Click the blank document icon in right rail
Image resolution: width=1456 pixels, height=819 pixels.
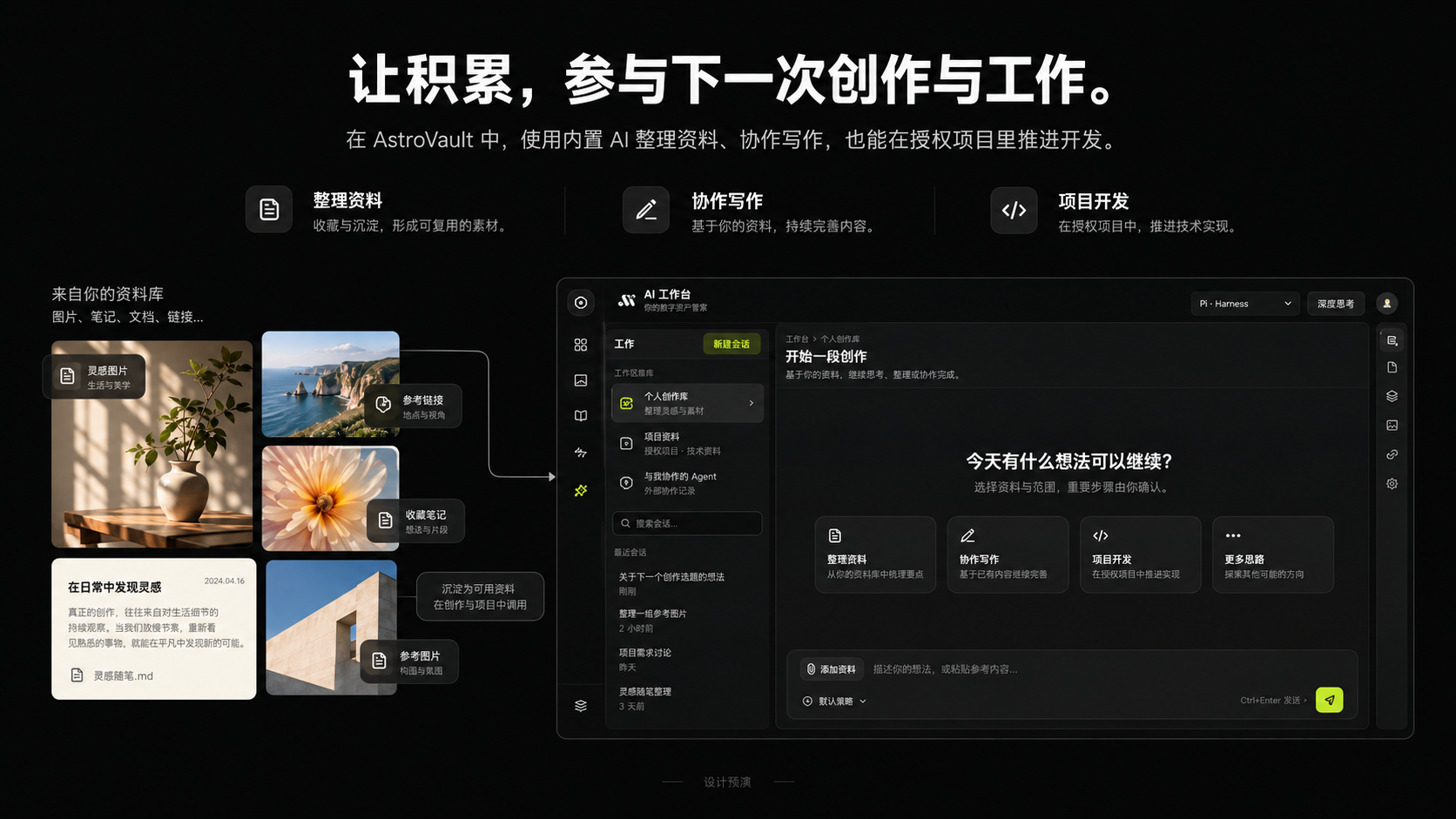tap(1392, 367)
